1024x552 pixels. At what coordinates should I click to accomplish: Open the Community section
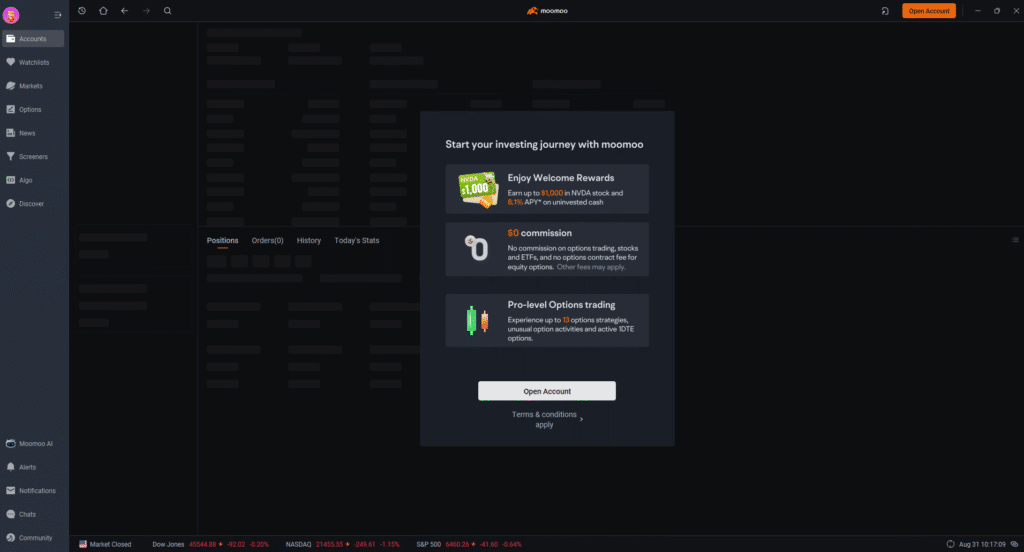33,538
